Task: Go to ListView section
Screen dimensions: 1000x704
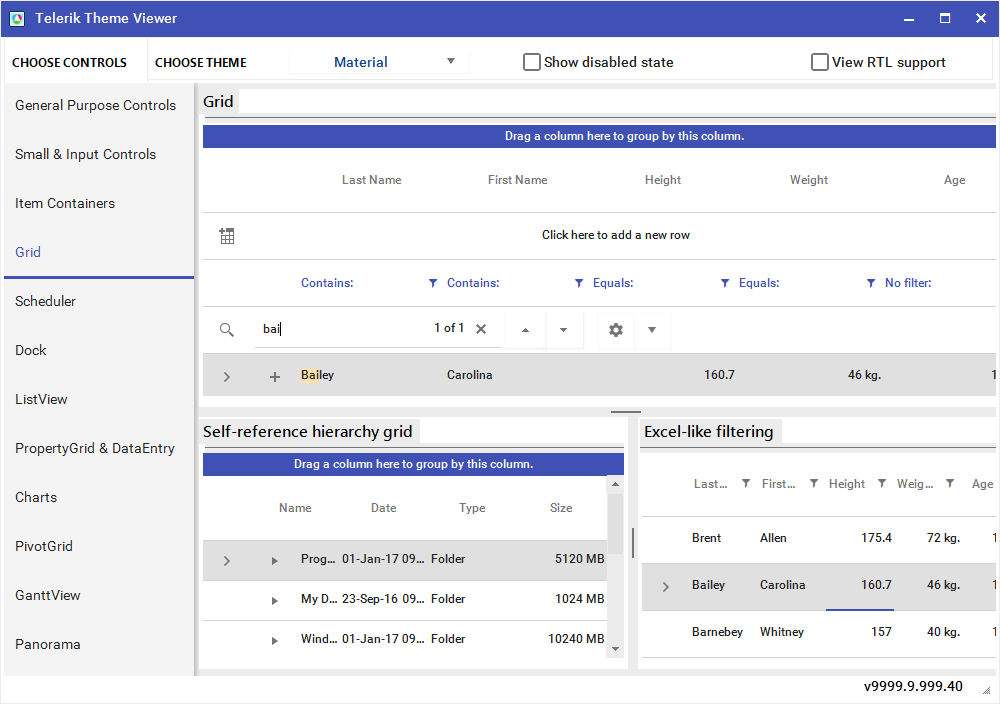Action: coord(41,399)
